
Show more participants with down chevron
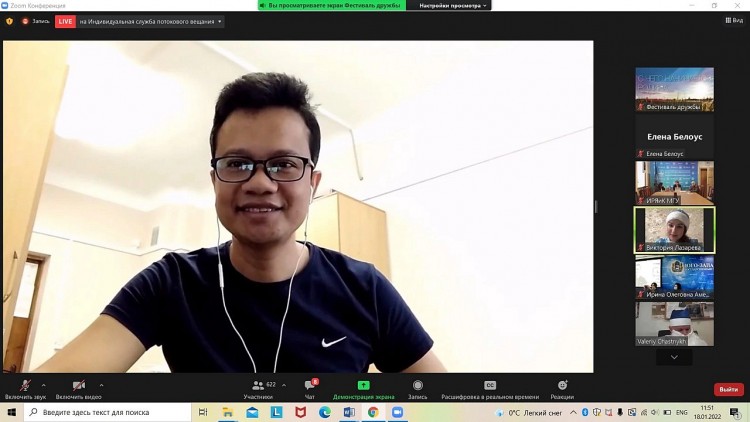674,357
